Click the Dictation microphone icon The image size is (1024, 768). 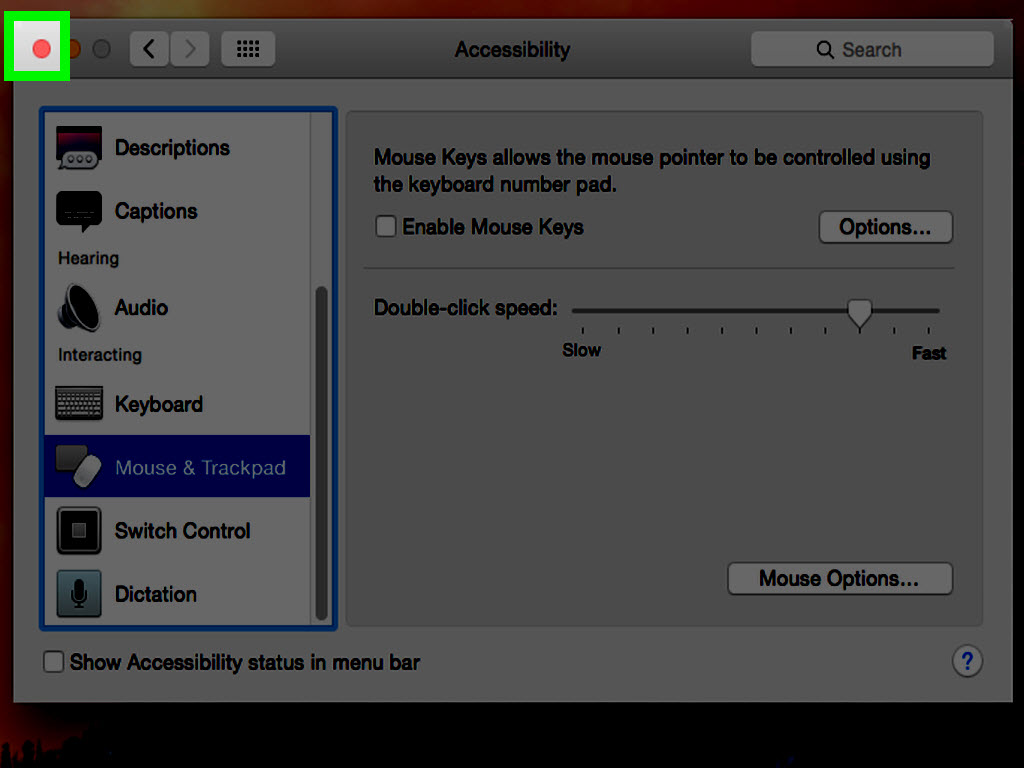[79, 594]
